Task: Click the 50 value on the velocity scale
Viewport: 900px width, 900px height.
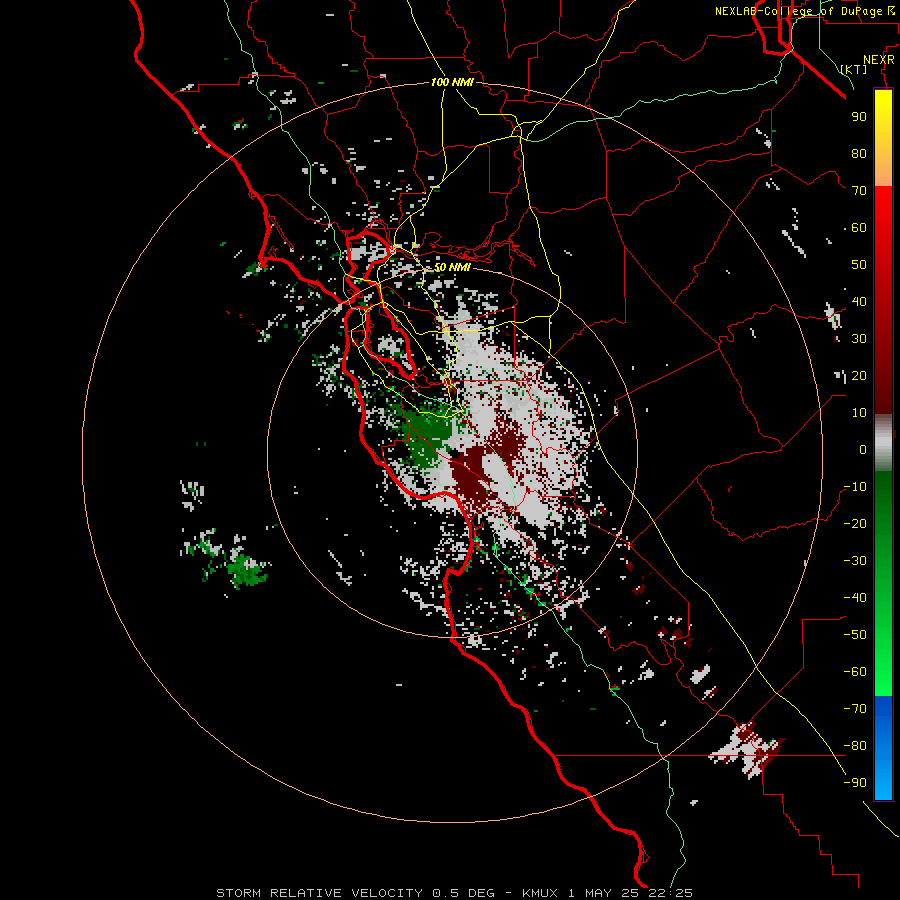Action: [x=859, y=265]
